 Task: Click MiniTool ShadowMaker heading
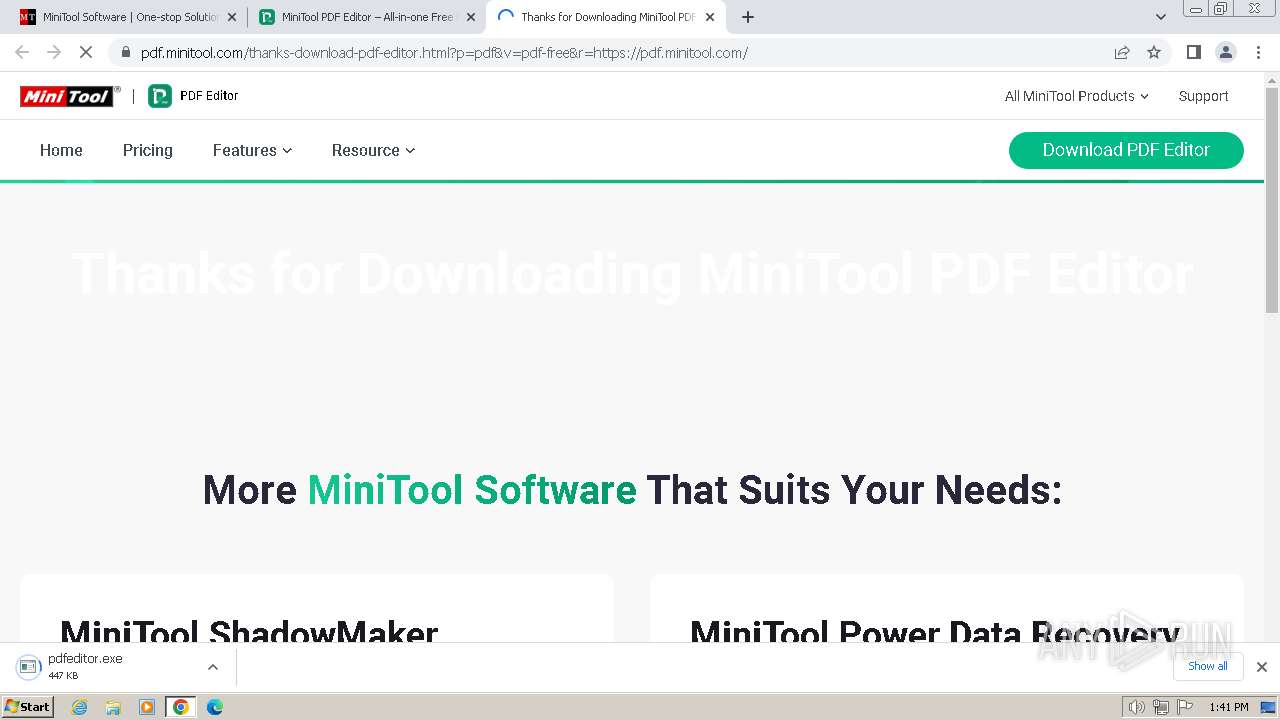tap(249, 631)
